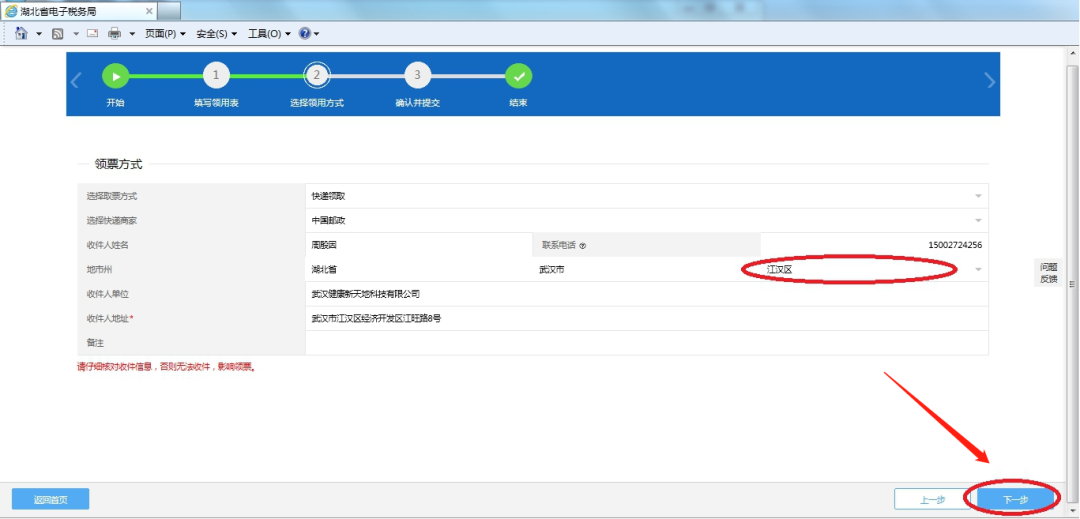Expand the 选择取票方式 dropdown
Viewport: 1080px width, 519px height.
[x=978, y=196]
